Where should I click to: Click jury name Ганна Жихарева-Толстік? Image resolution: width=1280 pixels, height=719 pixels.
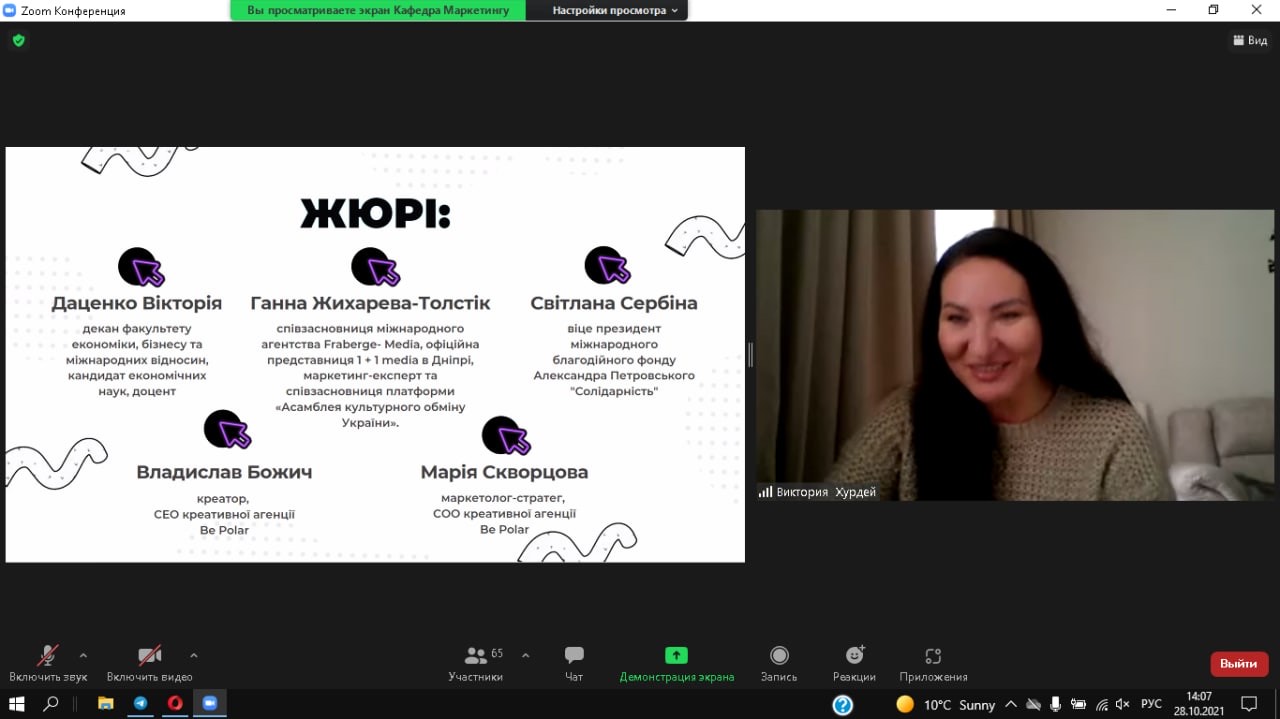(x=370, y=303)
